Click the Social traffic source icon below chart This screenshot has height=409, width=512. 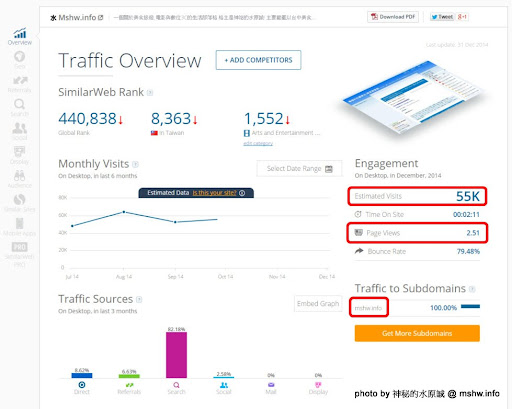click(x=224, y=385)
